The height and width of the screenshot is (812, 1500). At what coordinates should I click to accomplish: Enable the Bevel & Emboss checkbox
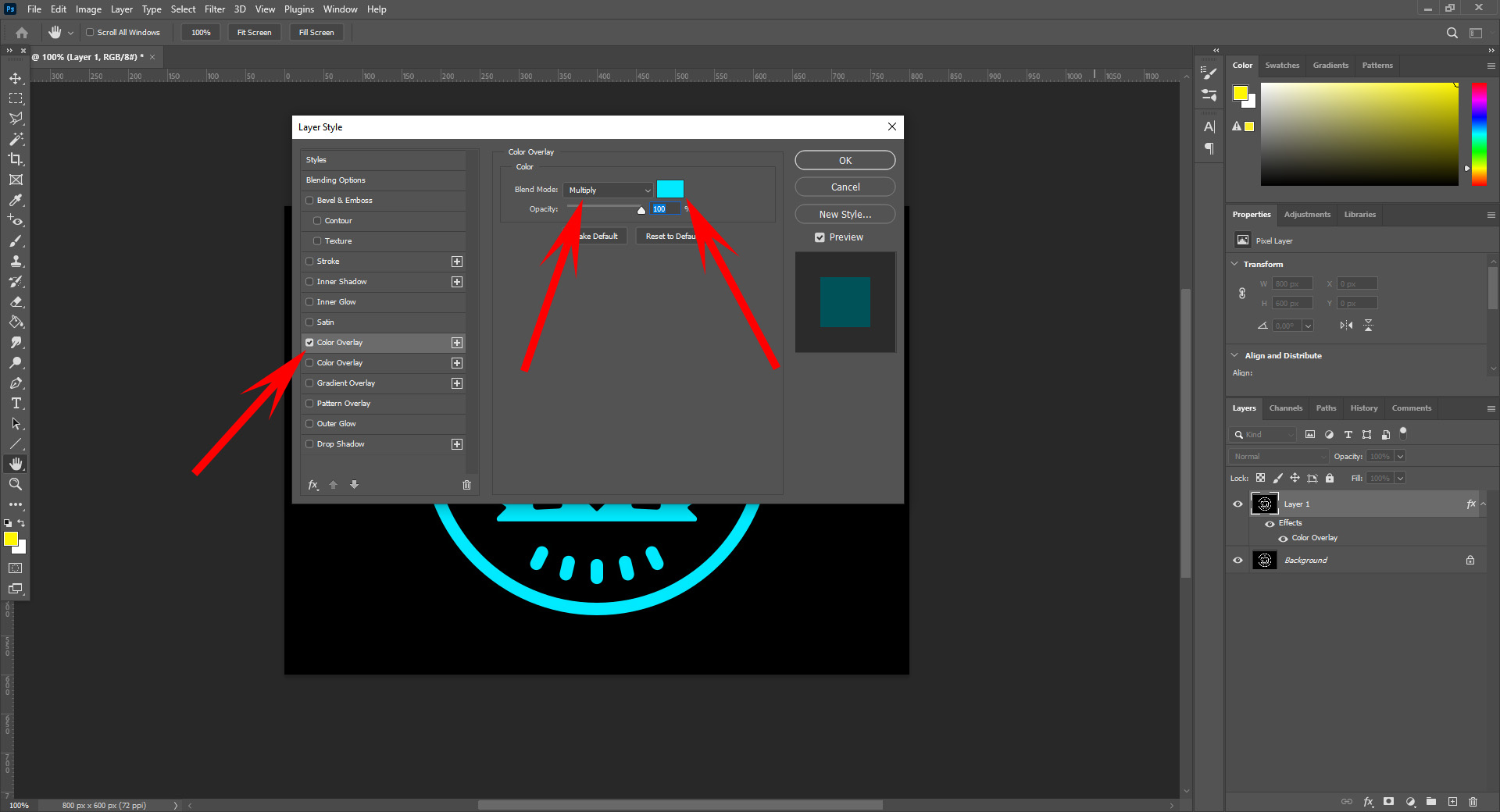point(309,201)
